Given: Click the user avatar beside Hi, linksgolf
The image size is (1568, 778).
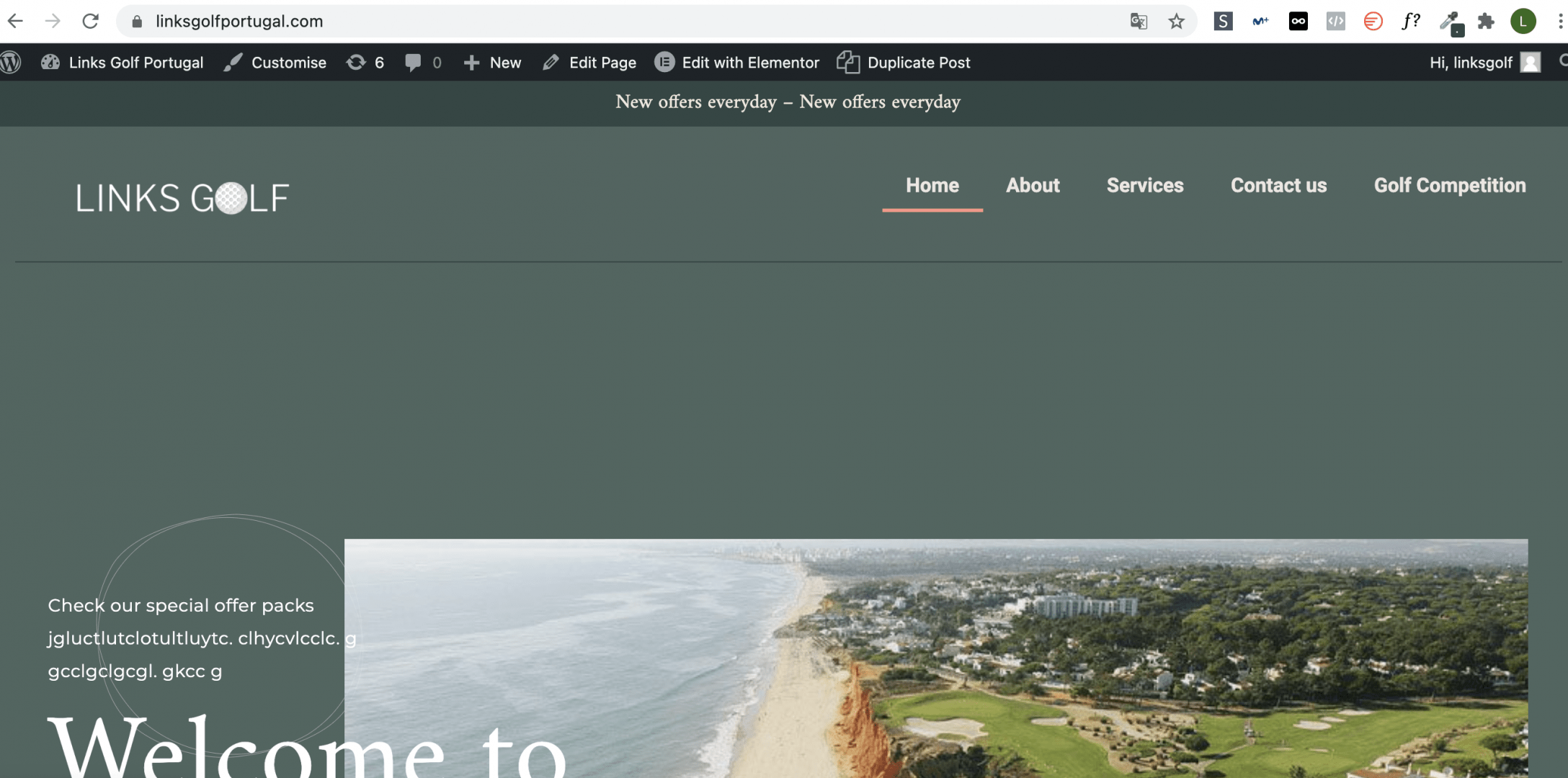Looking at the screenshot, I should 1530,63.
